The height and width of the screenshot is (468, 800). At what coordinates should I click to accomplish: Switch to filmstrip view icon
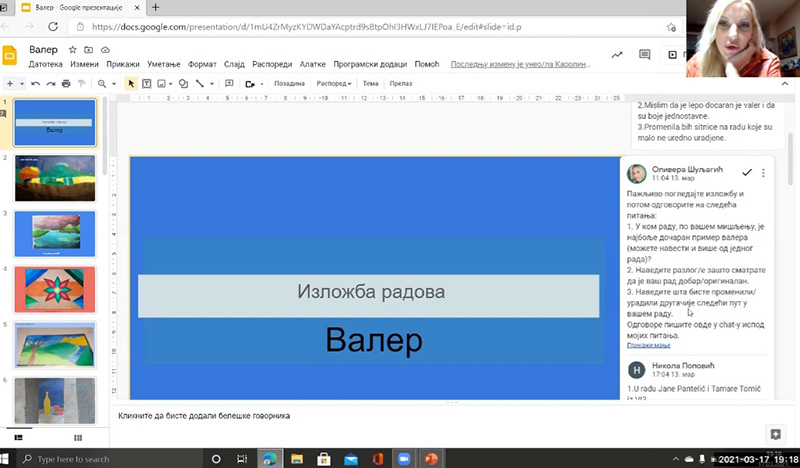[x=18, y=437]
